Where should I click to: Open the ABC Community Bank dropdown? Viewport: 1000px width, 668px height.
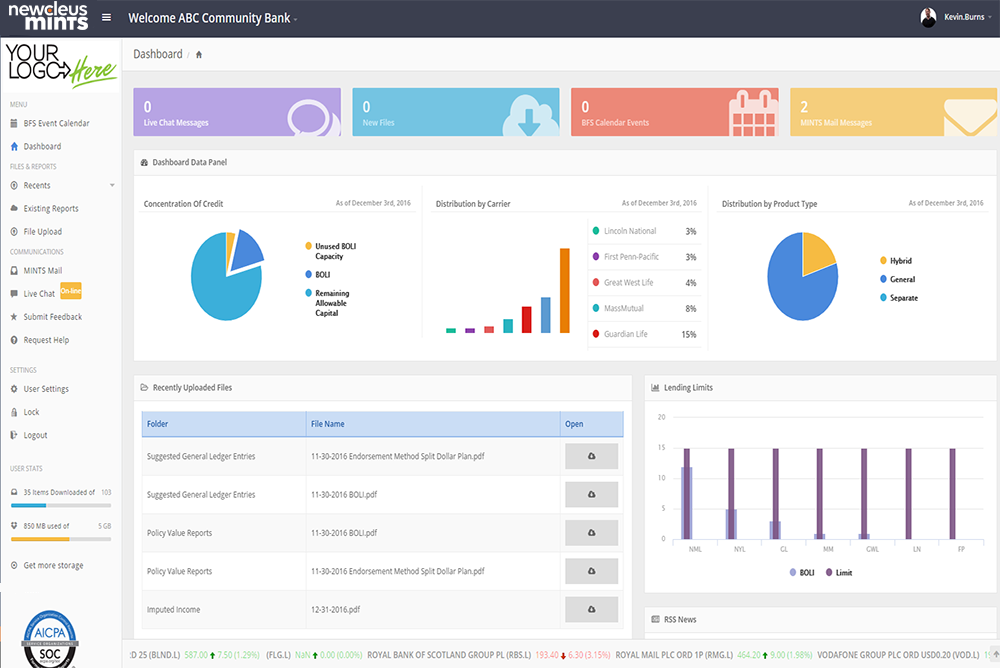[x=213, y=18]
